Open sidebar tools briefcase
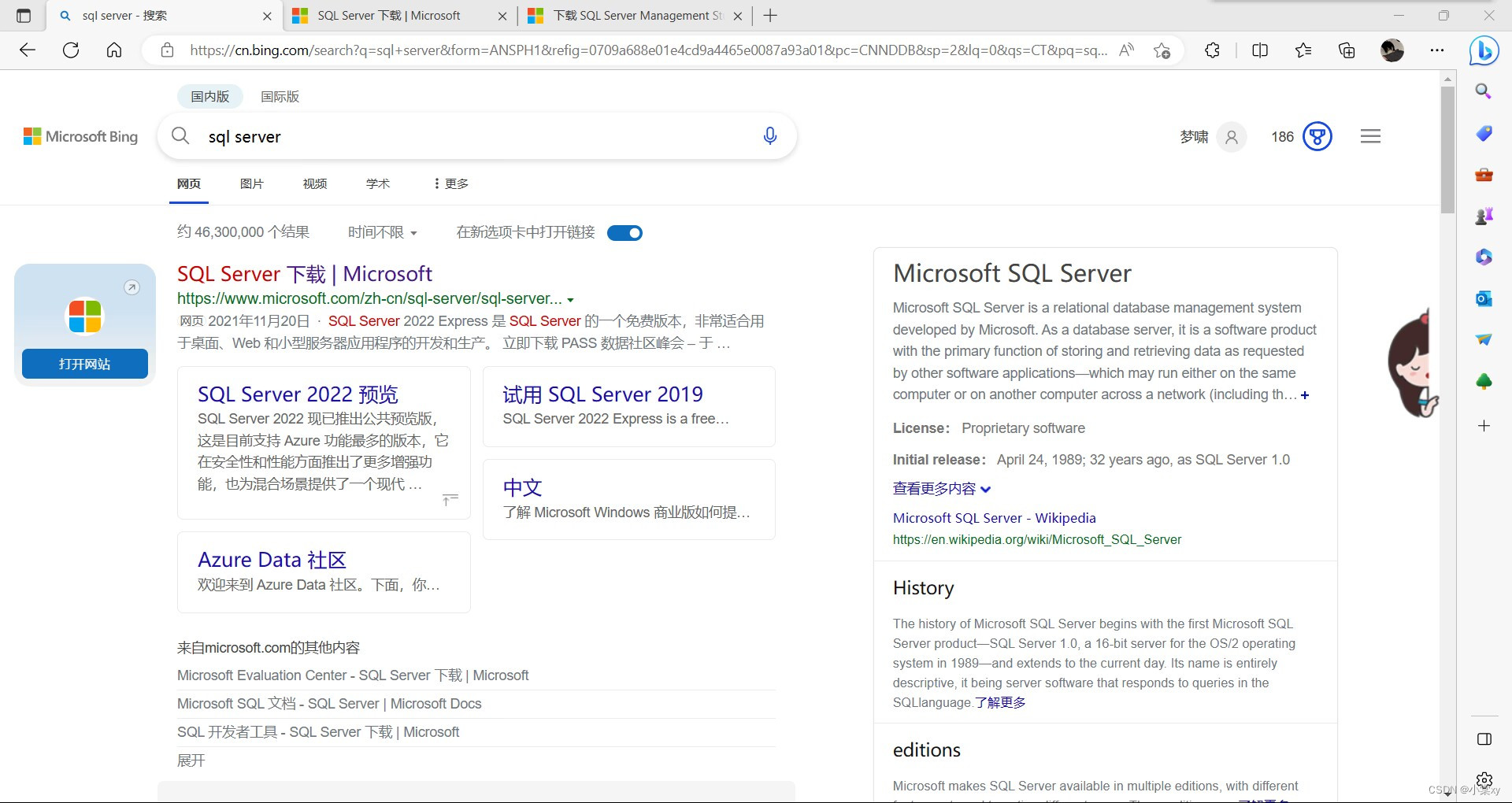 coord(1484,174)
